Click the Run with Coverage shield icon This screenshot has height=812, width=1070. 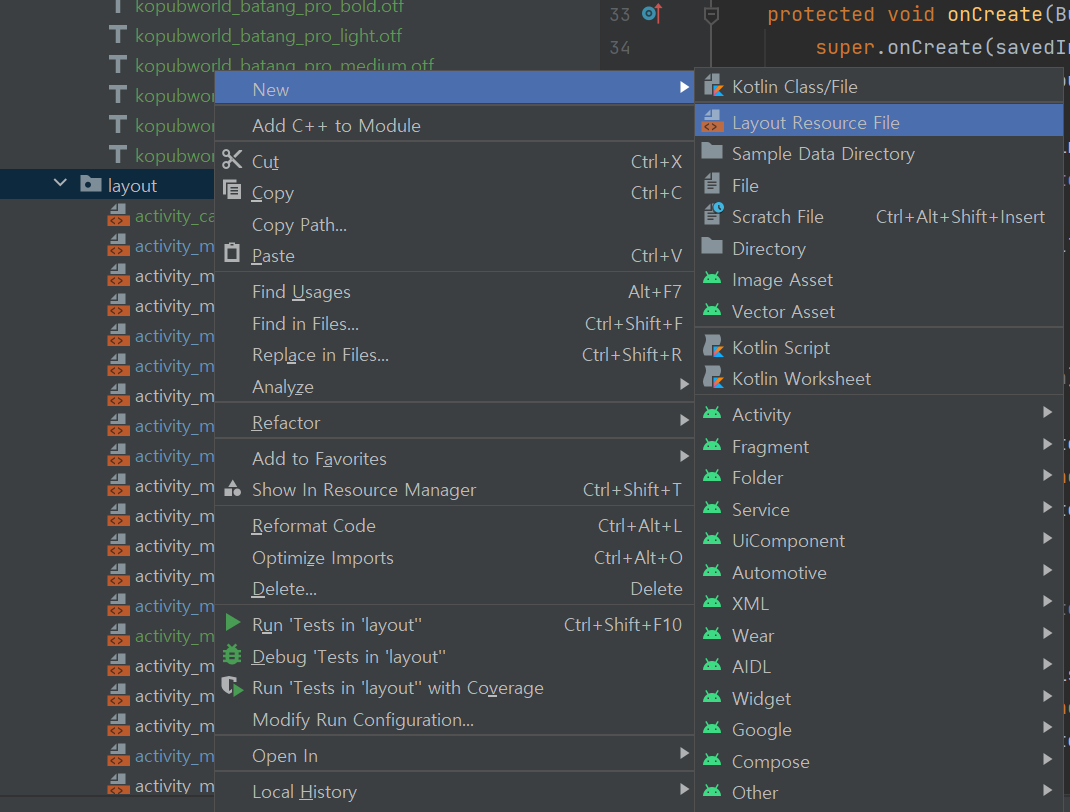click(232, 686)
